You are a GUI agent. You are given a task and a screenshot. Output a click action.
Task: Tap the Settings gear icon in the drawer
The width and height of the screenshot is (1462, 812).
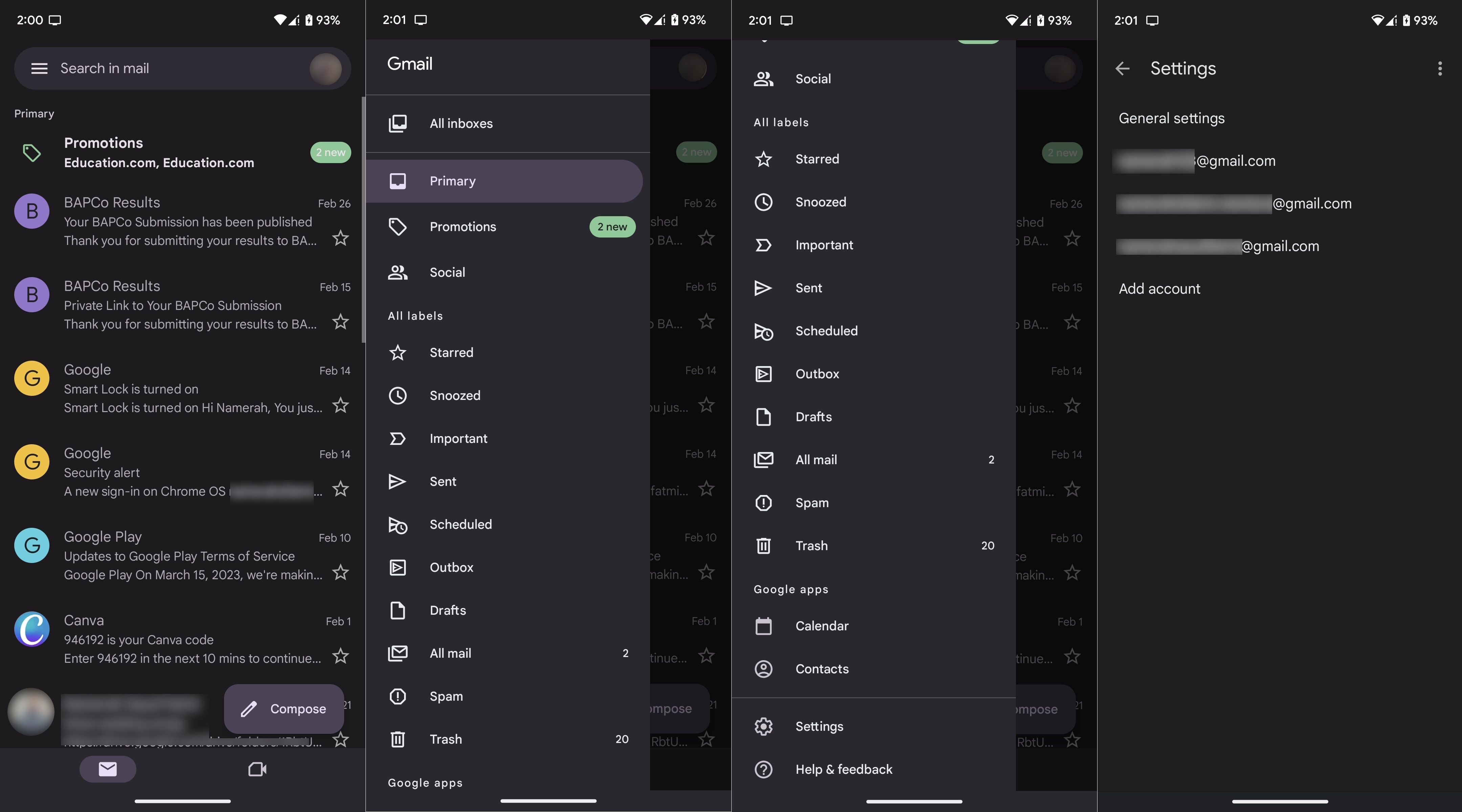click(764, 726)
